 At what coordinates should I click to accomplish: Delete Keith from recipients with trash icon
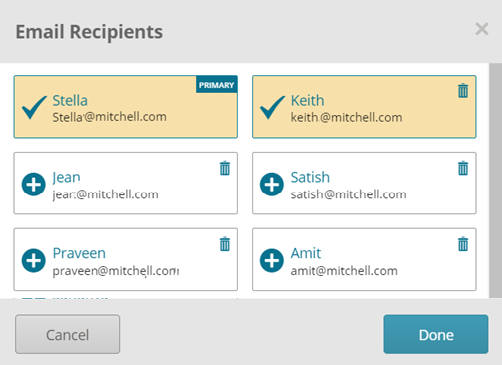463,91
